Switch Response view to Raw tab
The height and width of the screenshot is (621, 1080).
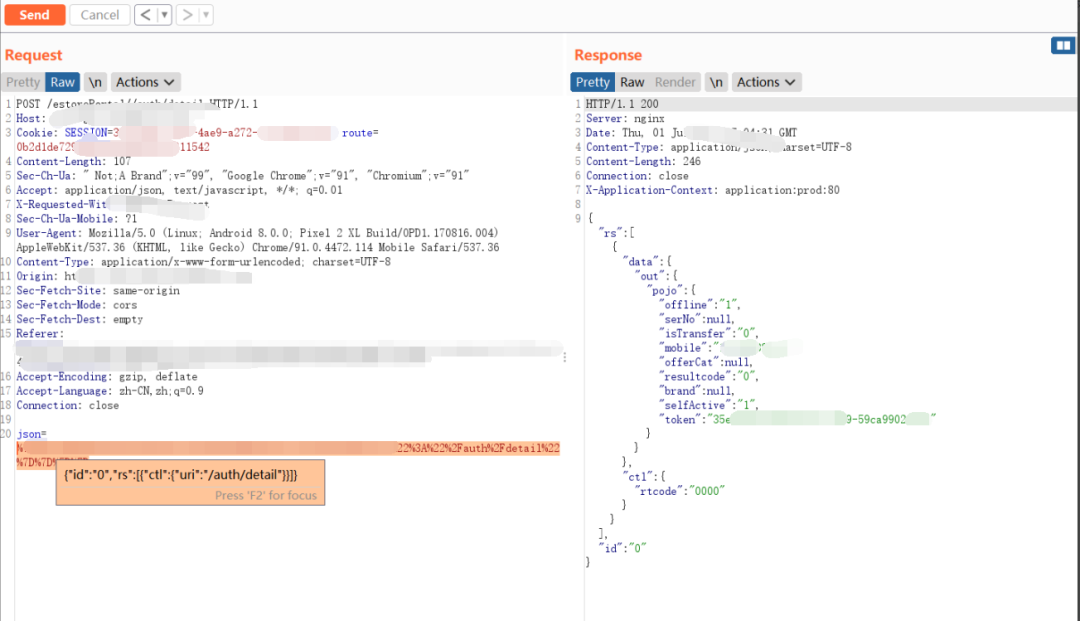[x=632, y=82]
